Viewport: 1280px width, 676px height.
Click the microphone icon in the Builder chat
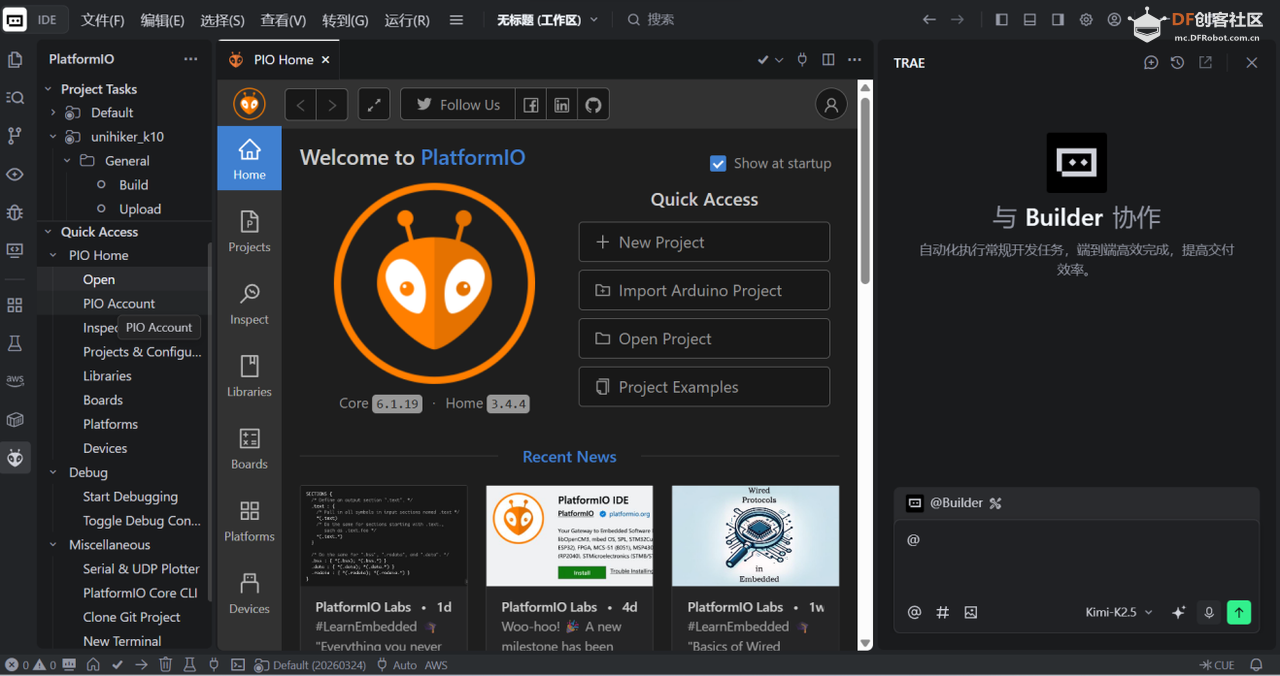pyautogui.click(x=1209, y=612)
